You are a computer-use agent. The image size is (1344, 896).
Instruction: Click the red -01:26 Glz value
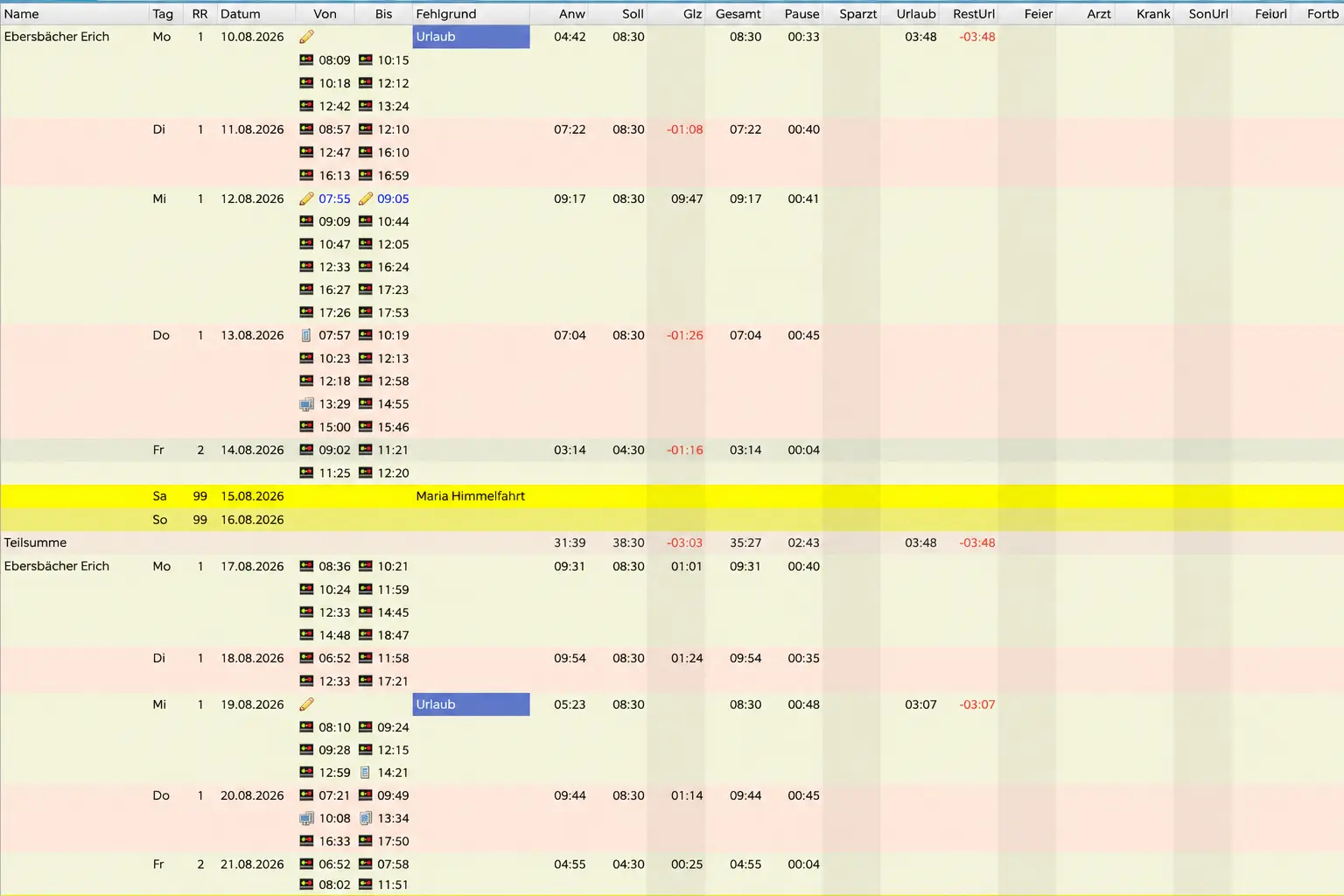coord(685,335)
